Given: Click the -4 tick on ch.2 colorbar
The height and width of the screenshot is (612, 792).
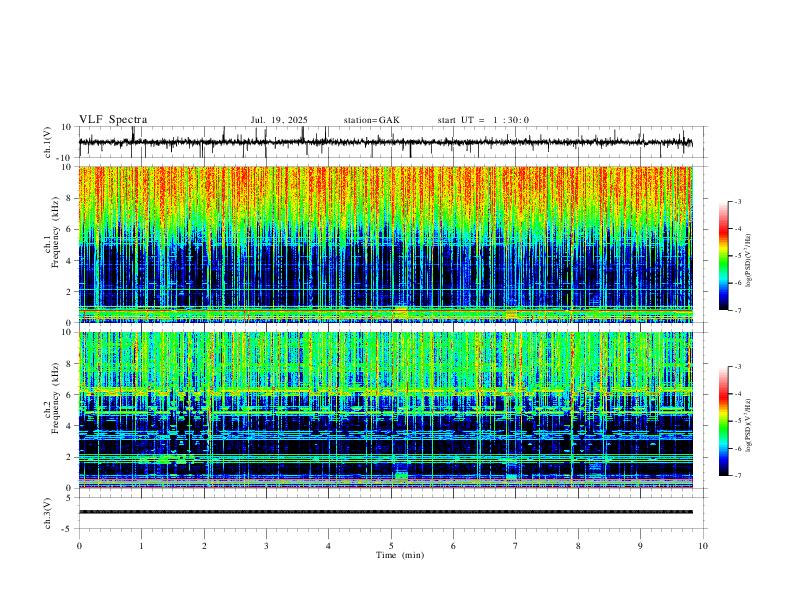Looking at the screenshot, I should pos(737,394).
